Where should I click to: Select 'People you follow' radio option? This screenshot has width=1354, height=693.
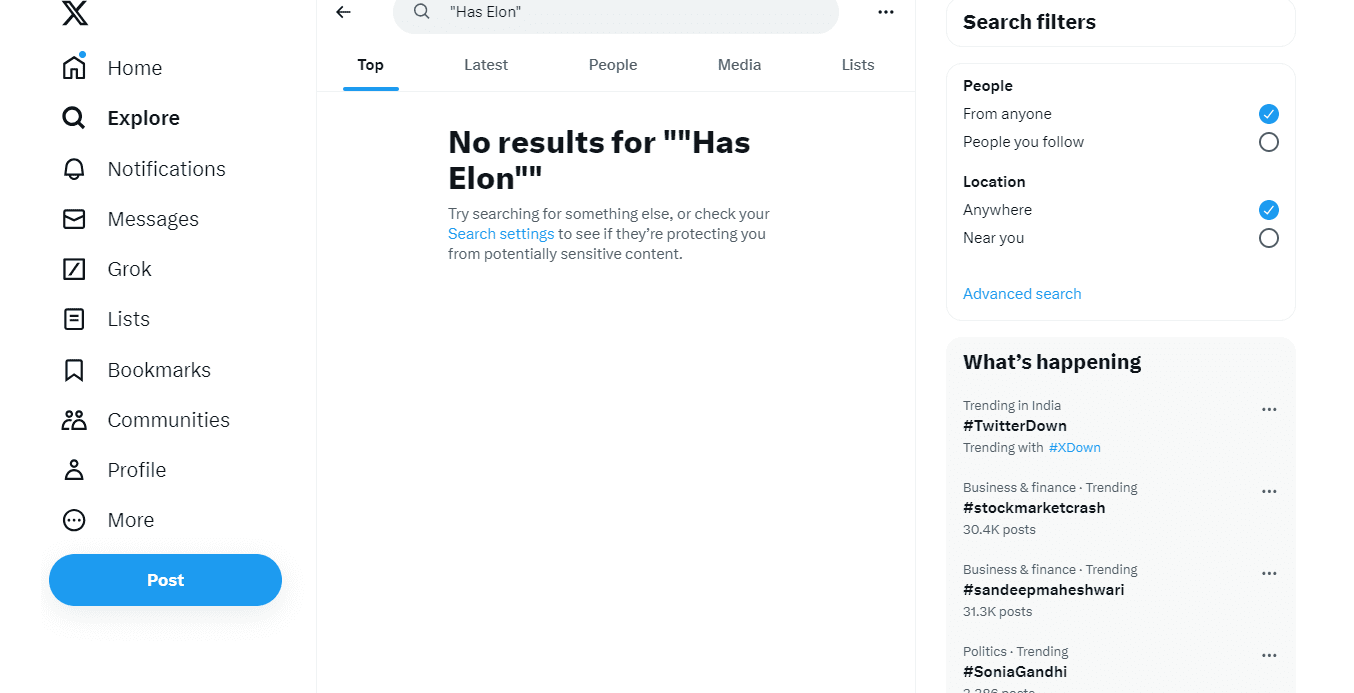click(x=1268, y=142)
